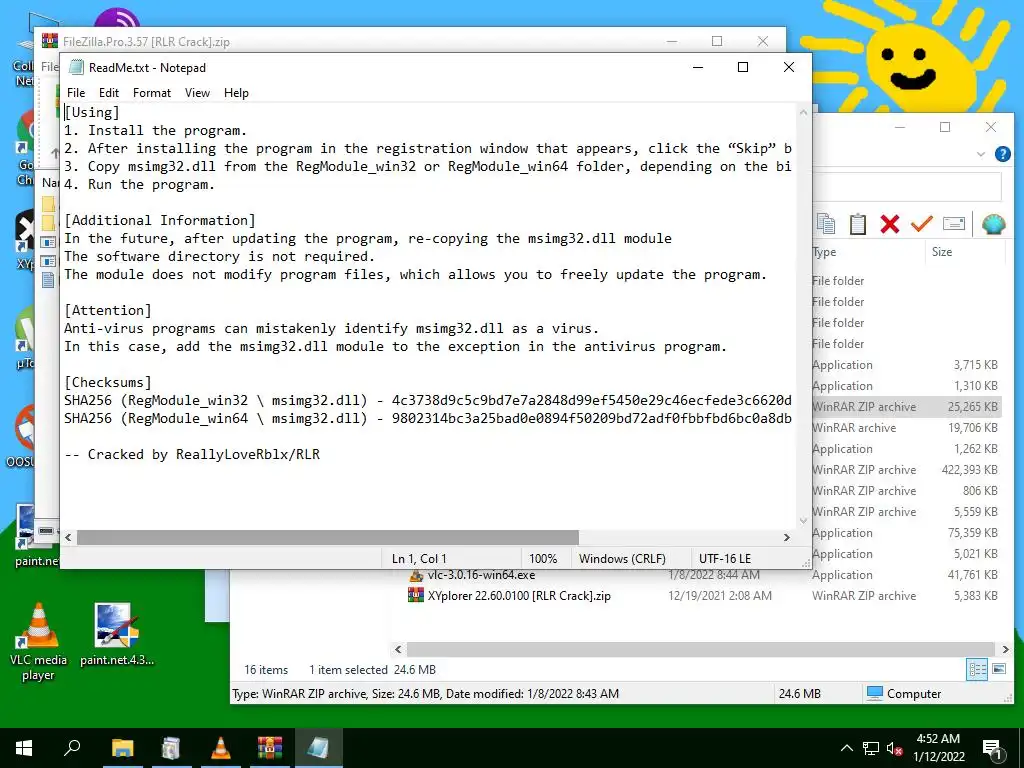Open the Windows Start menu
Image resolution: width=1024 pixels, height=768 pixels.
point(24,748)
